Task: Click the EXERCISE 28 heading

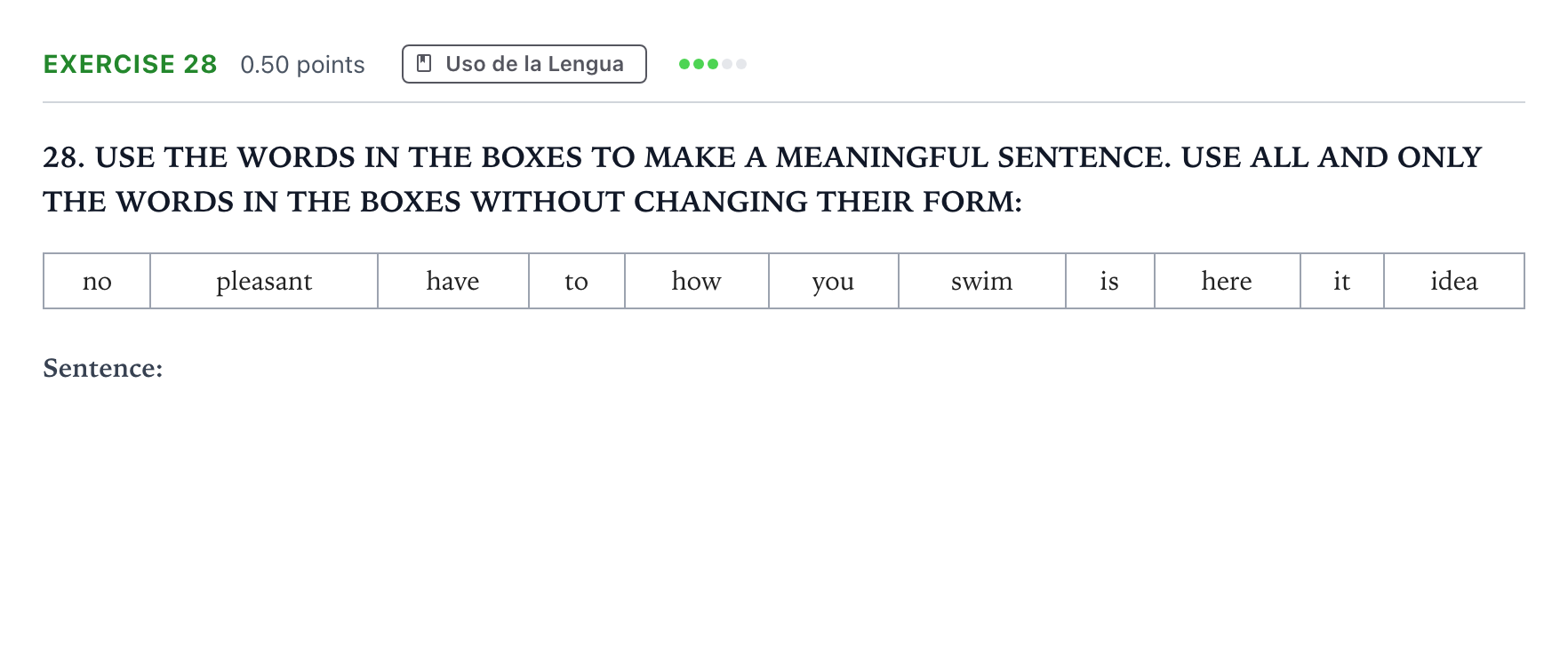Action: tap(131, 64)
